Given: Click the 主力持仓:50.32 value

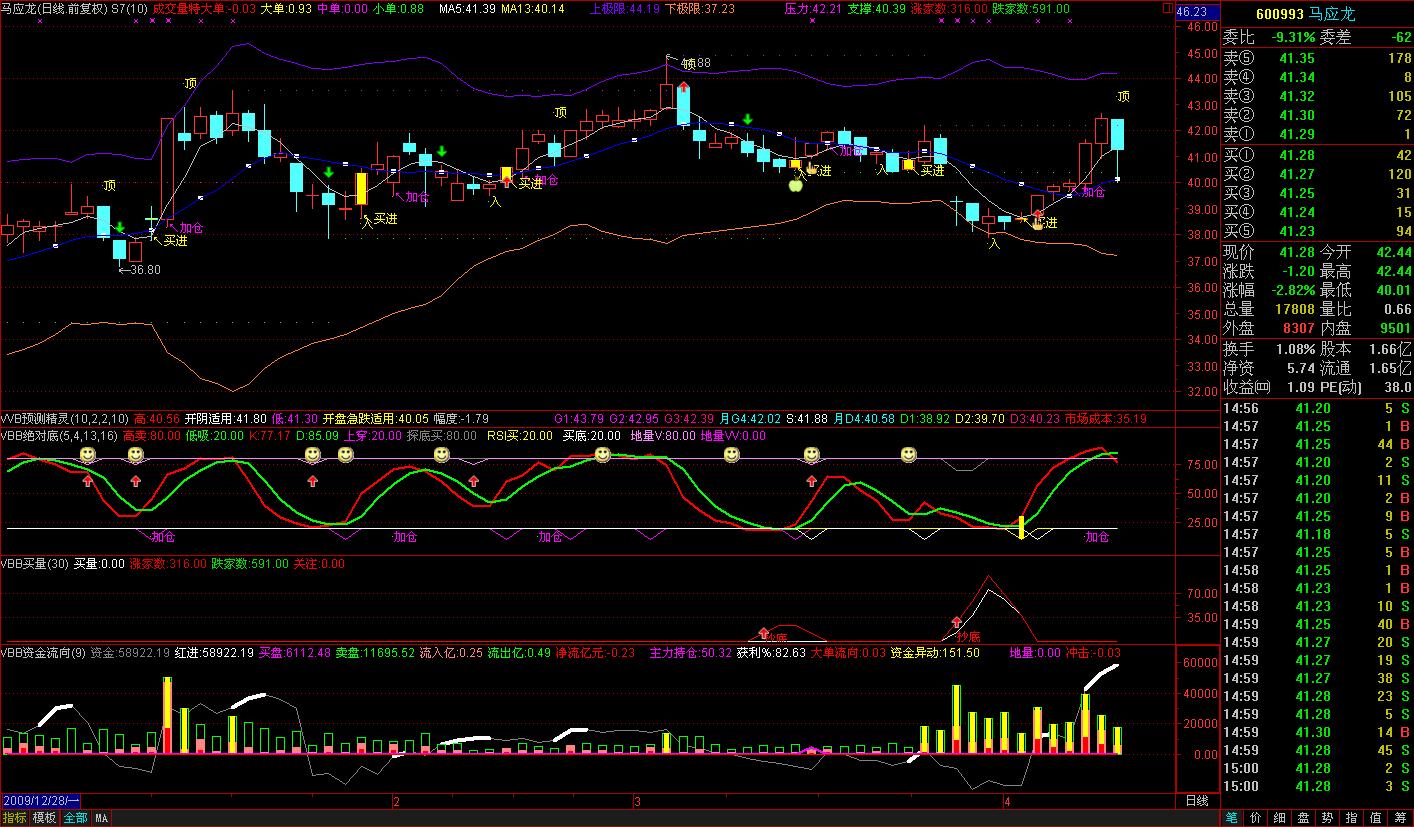Looking at the screenshot, I should [691, 653].
